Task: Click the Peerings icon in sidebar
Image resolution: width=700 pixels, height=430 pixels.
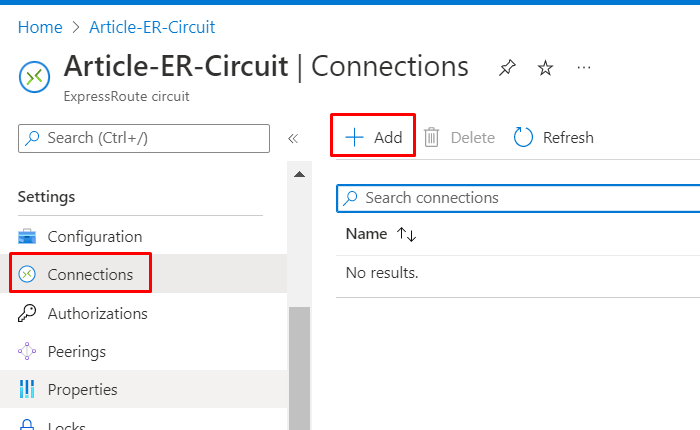Action: tap(28, 352)
